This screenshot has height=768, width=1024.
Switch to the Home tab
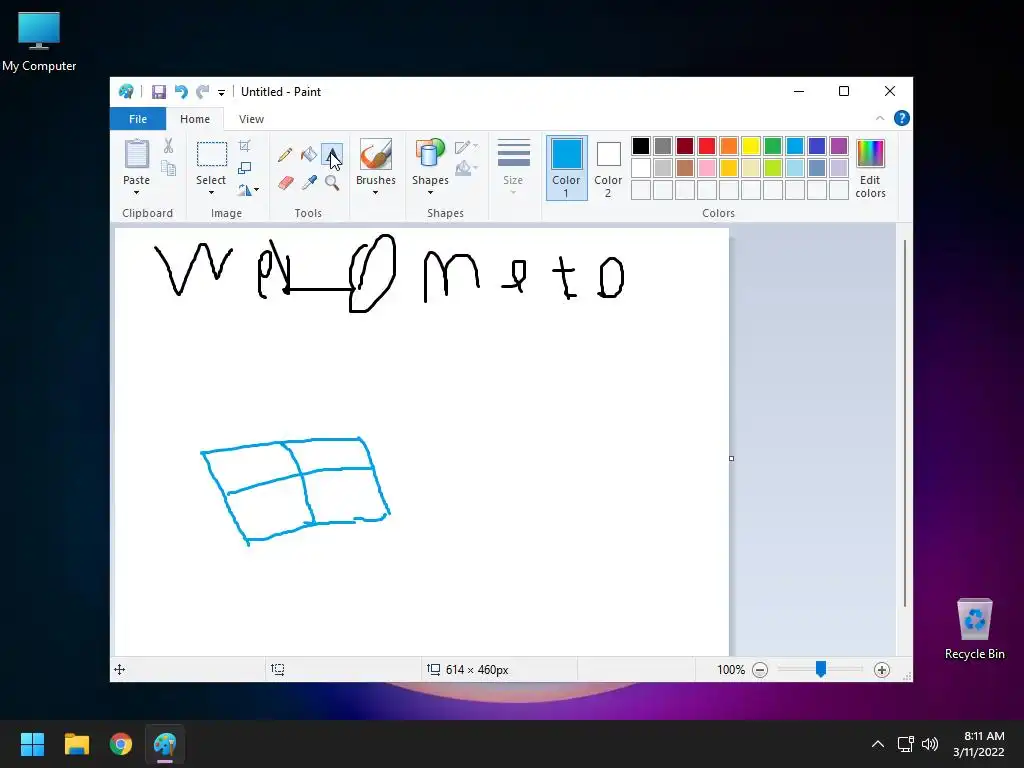pyautogui.click(x=195, y=119)
